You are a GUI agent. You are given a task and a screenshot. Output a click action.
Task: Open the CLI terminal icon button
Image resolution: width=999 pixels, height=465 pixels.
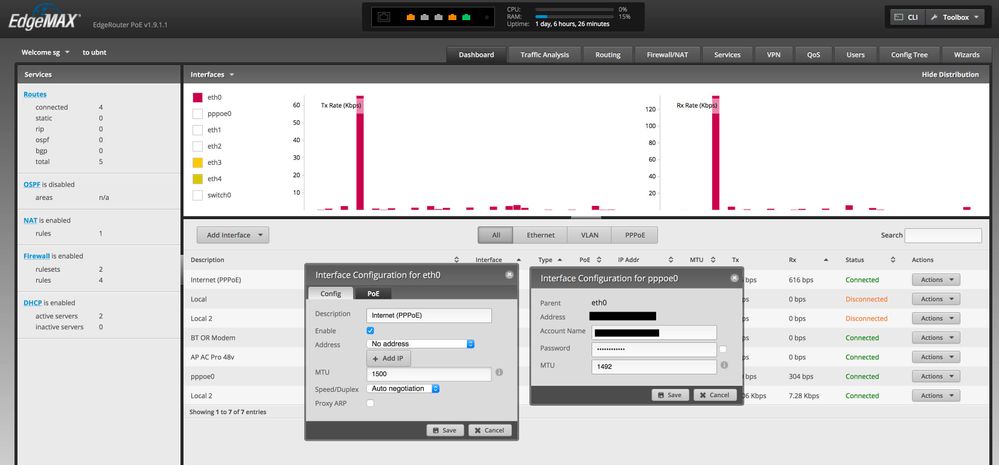pyautogui.click(x=907, y=17)
